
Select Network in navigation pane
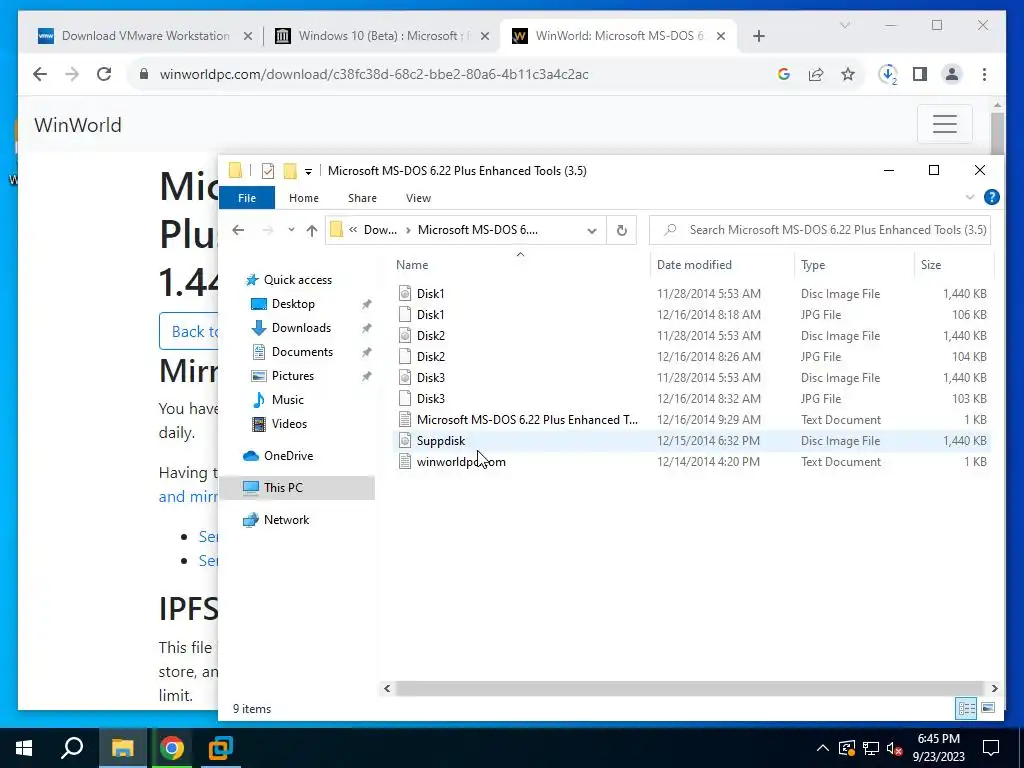(286, 520)
